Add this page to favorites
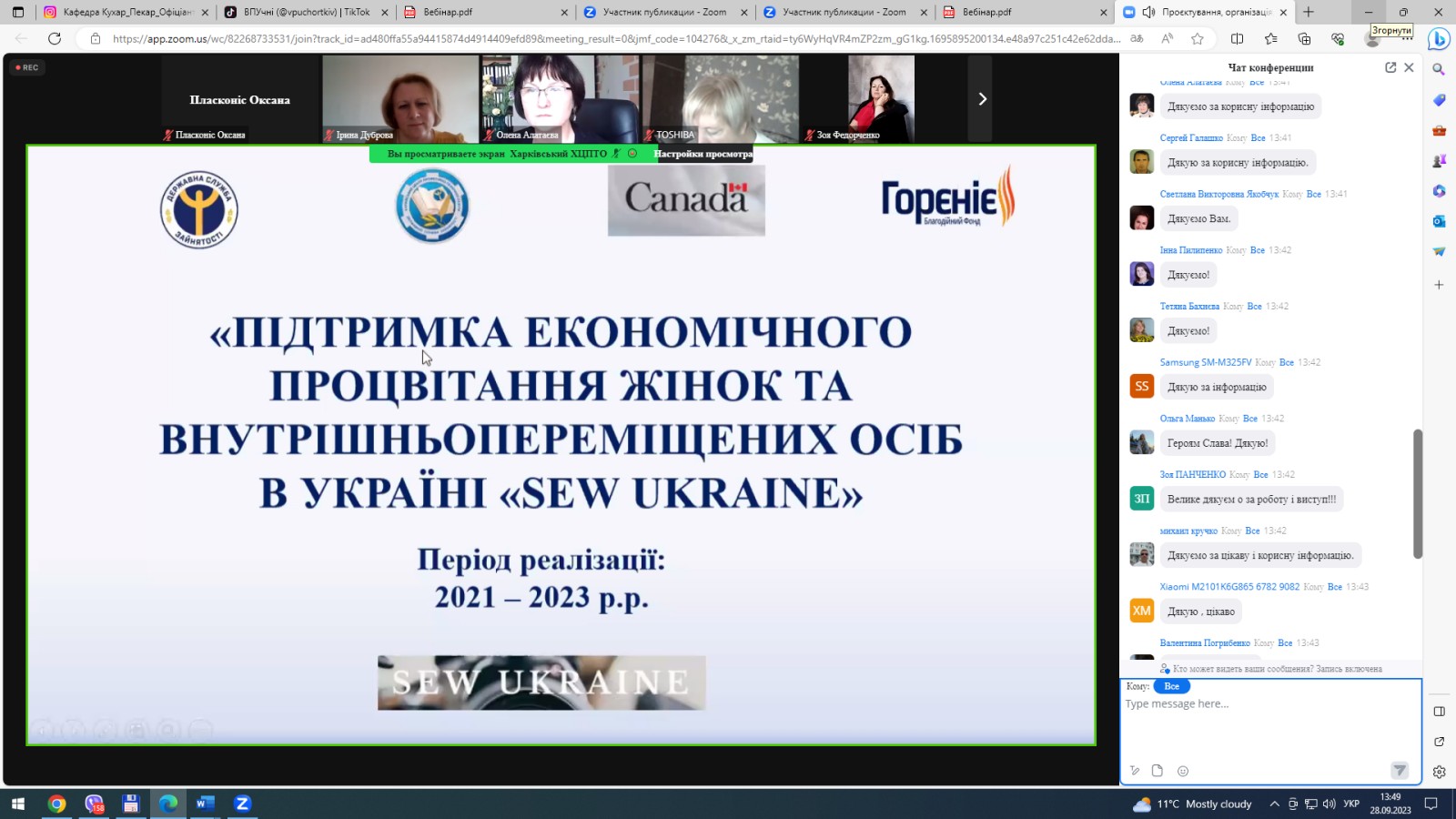 coord(1198,38)
